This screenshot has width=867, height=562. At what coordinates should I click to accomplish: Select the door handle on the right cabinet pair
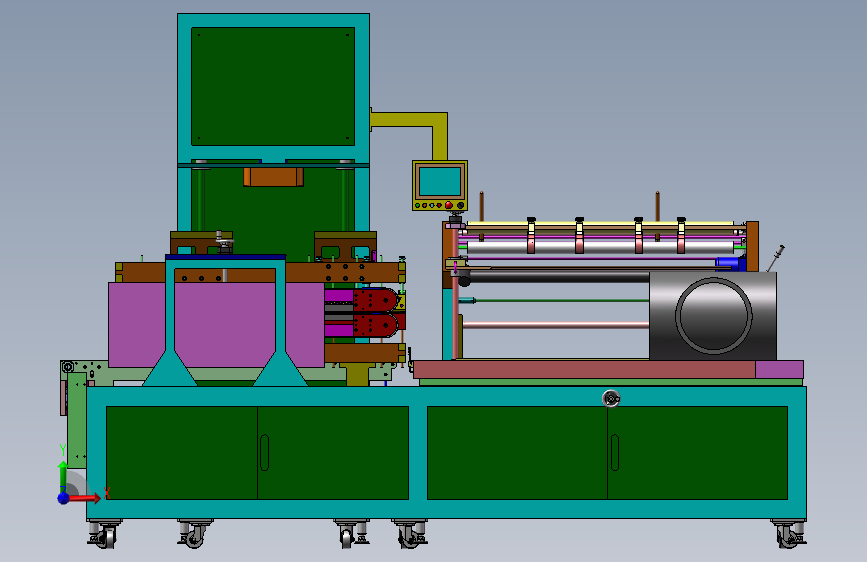coord(614,452)
